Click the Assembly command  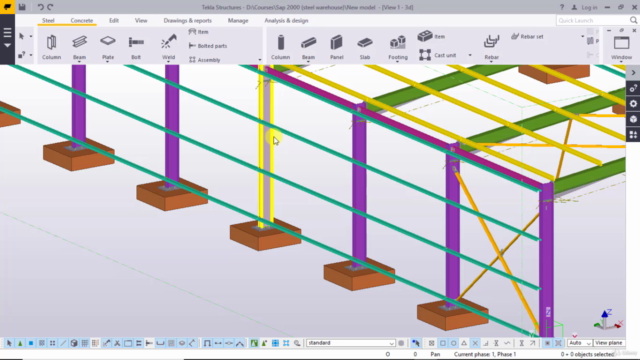[x=204, y=60]
